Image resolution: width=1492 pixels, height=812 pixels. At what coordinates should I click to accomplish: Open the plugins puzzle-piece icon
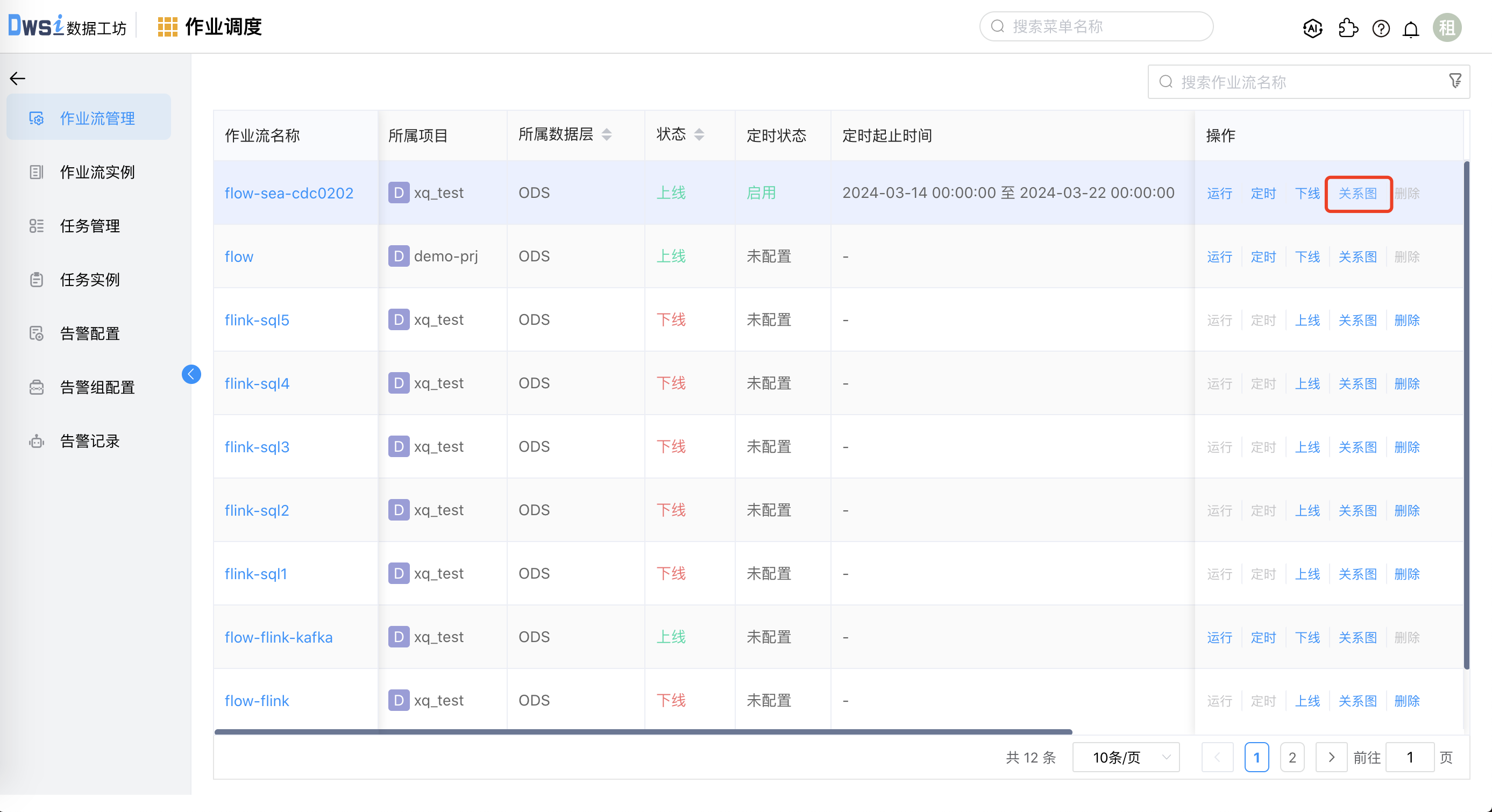pyautogui.click(x=1348, y=28)
